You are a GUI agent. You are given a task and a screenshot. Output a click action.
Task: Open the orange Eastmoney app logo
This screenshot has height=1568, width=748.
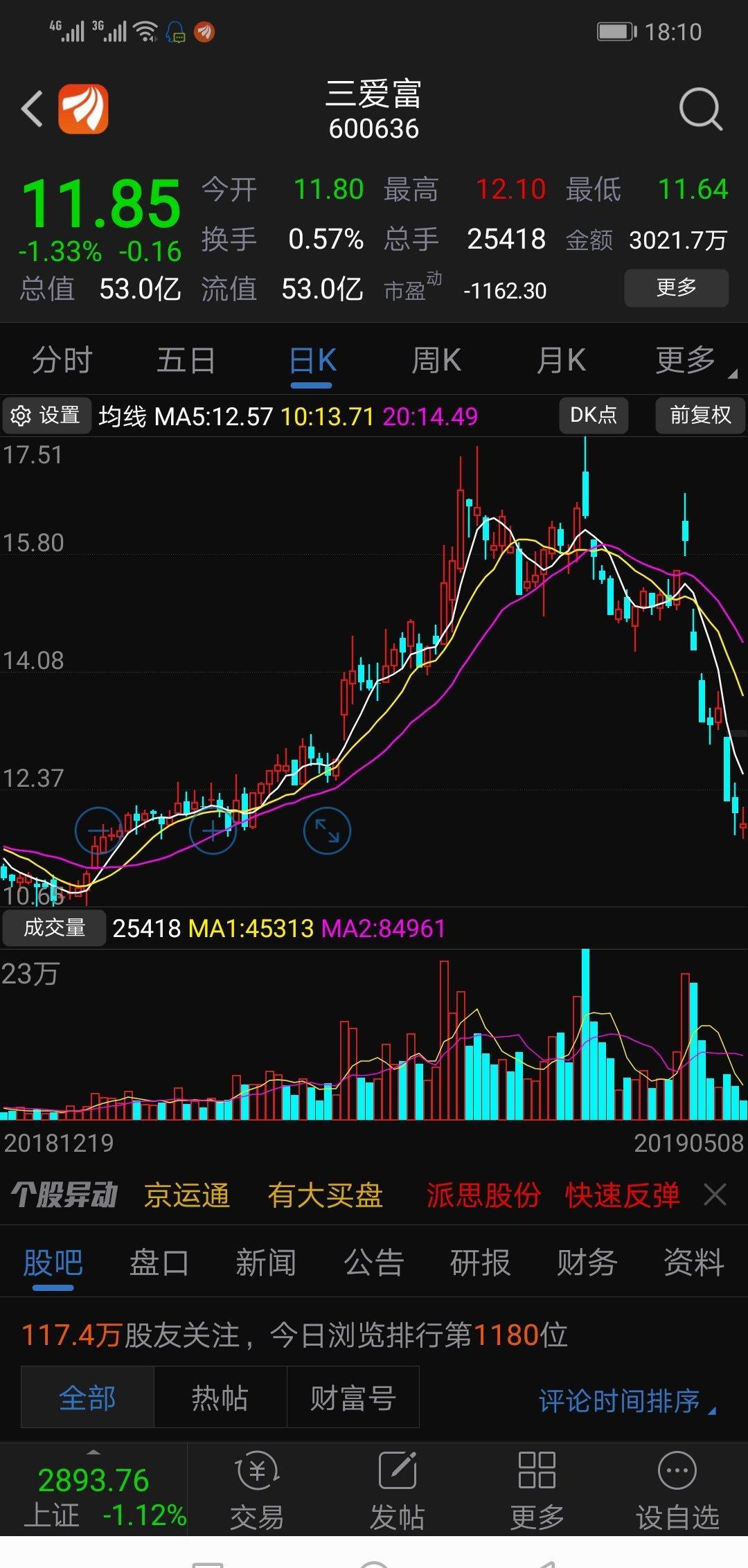pyautogui.click(x=83, y=109)
